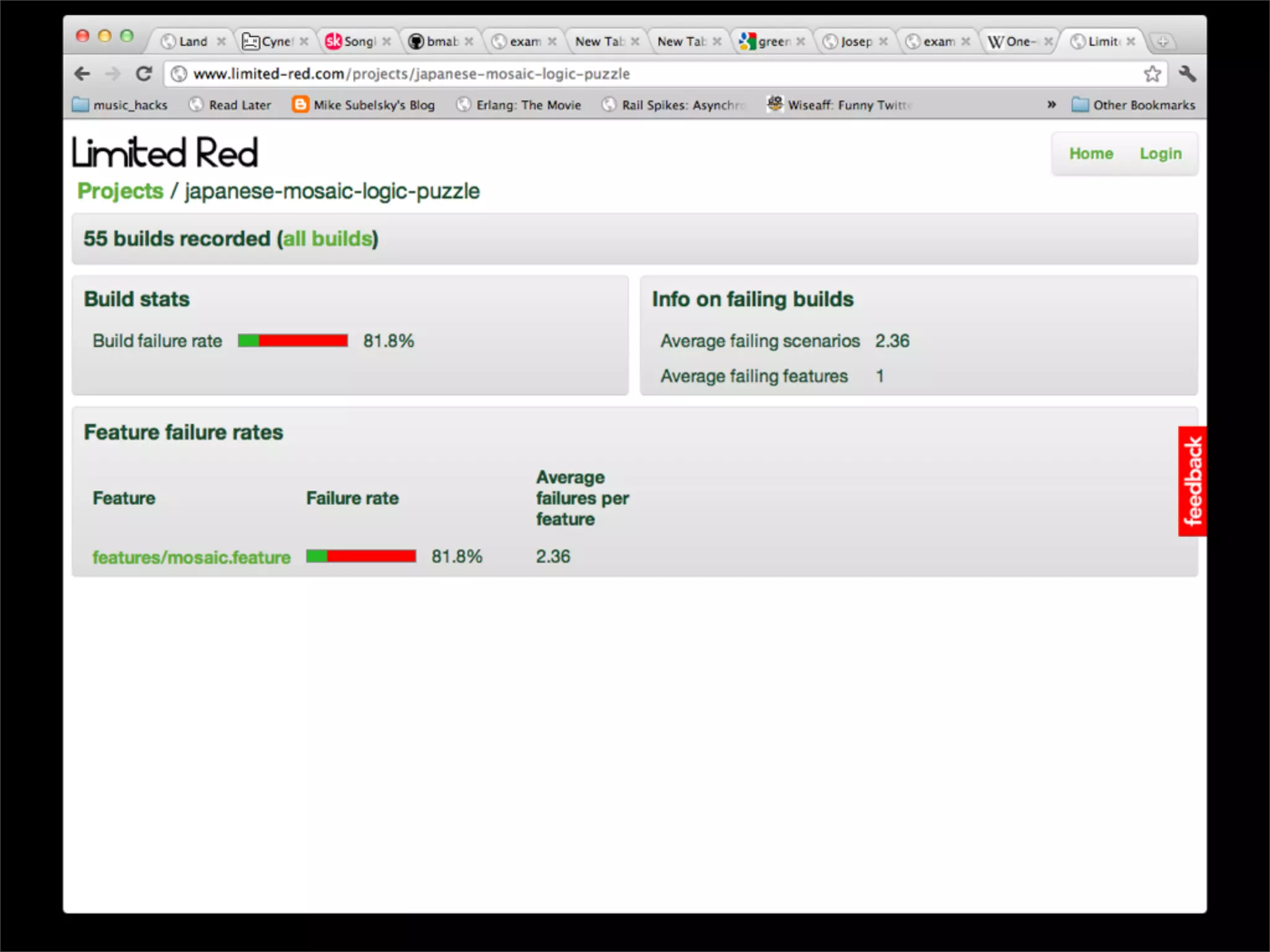The image size is (1270, 952).
Task: Click the browser back arrow
Action: (82, 74)
